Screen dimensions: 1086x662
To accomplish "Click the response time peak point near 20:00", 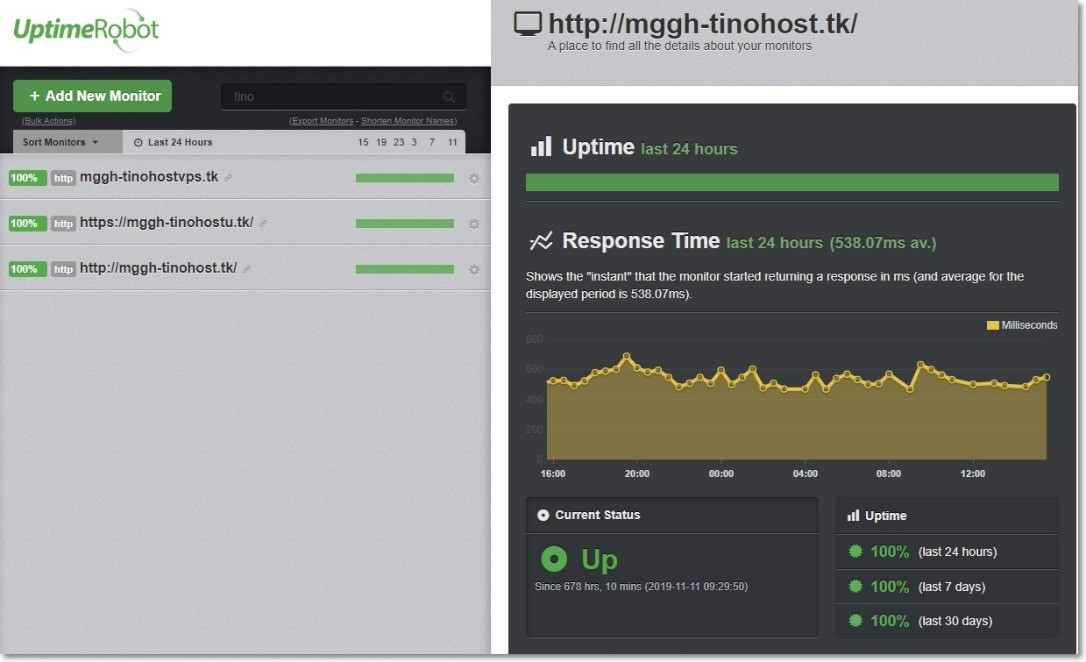I will coord(627,357).
